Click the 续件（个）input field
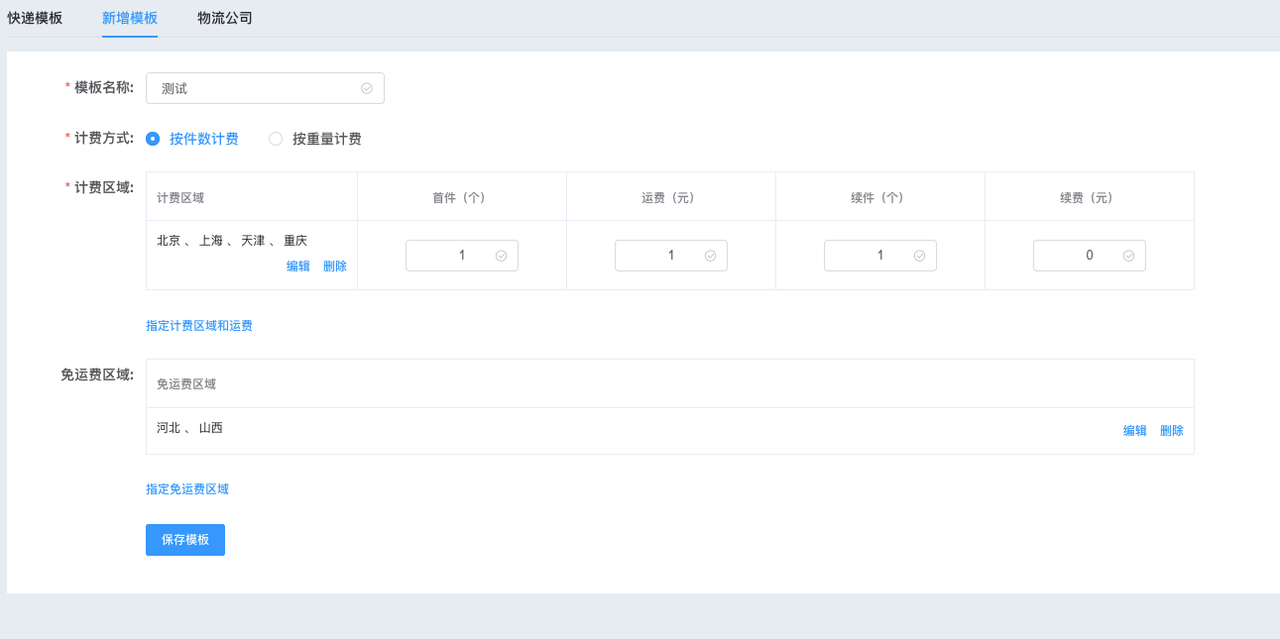This screenshot has width=1280, height=639. coord(880,255)
